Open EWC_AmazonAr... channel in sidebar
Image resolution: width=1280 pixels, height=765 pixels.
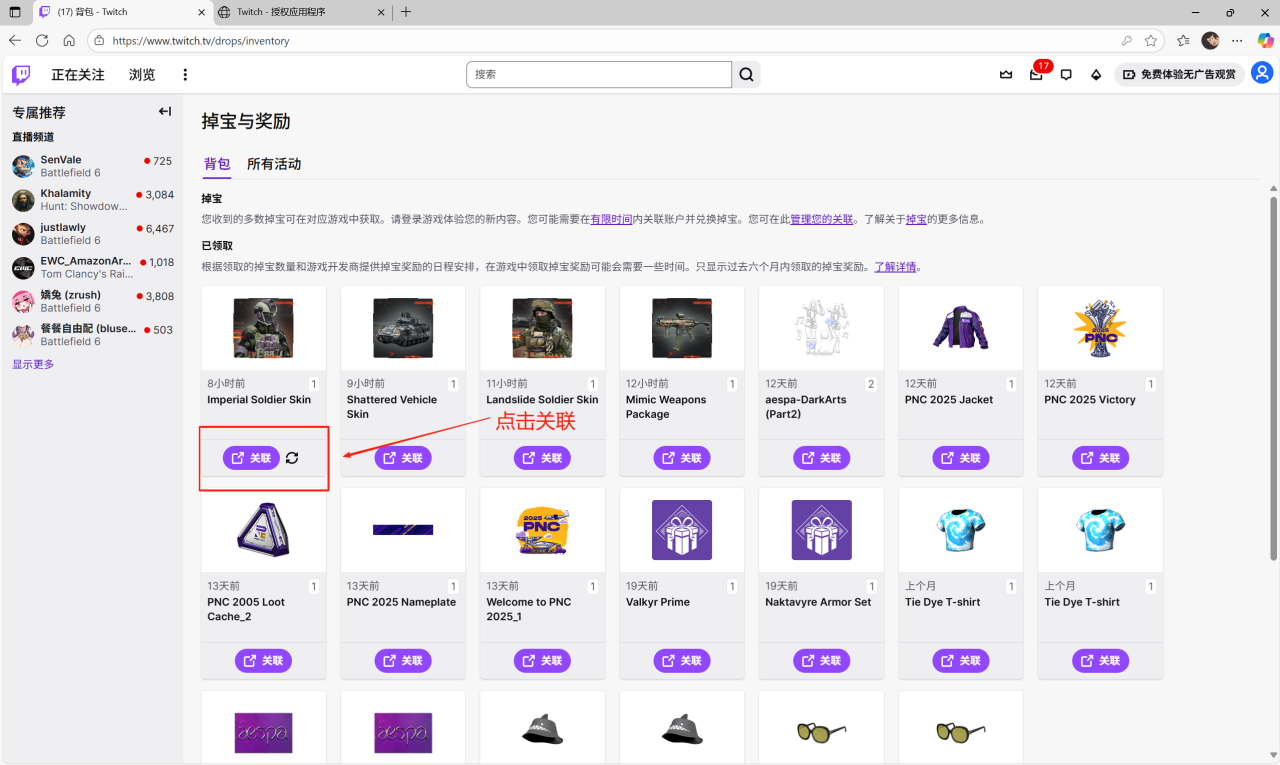[92, 268]
